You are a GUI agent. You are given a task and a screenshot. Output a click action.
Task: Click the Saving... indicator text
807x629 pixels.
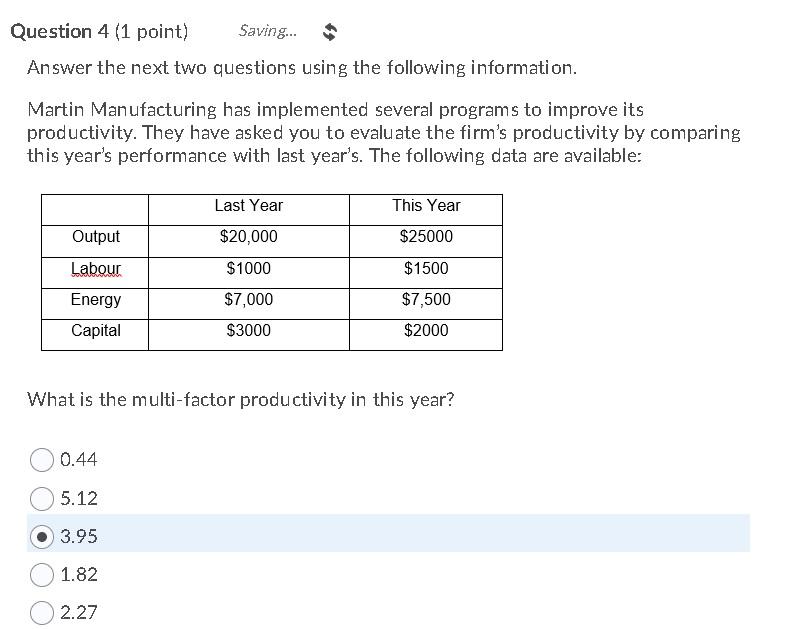pyautogui.click(x=267, y=30)
